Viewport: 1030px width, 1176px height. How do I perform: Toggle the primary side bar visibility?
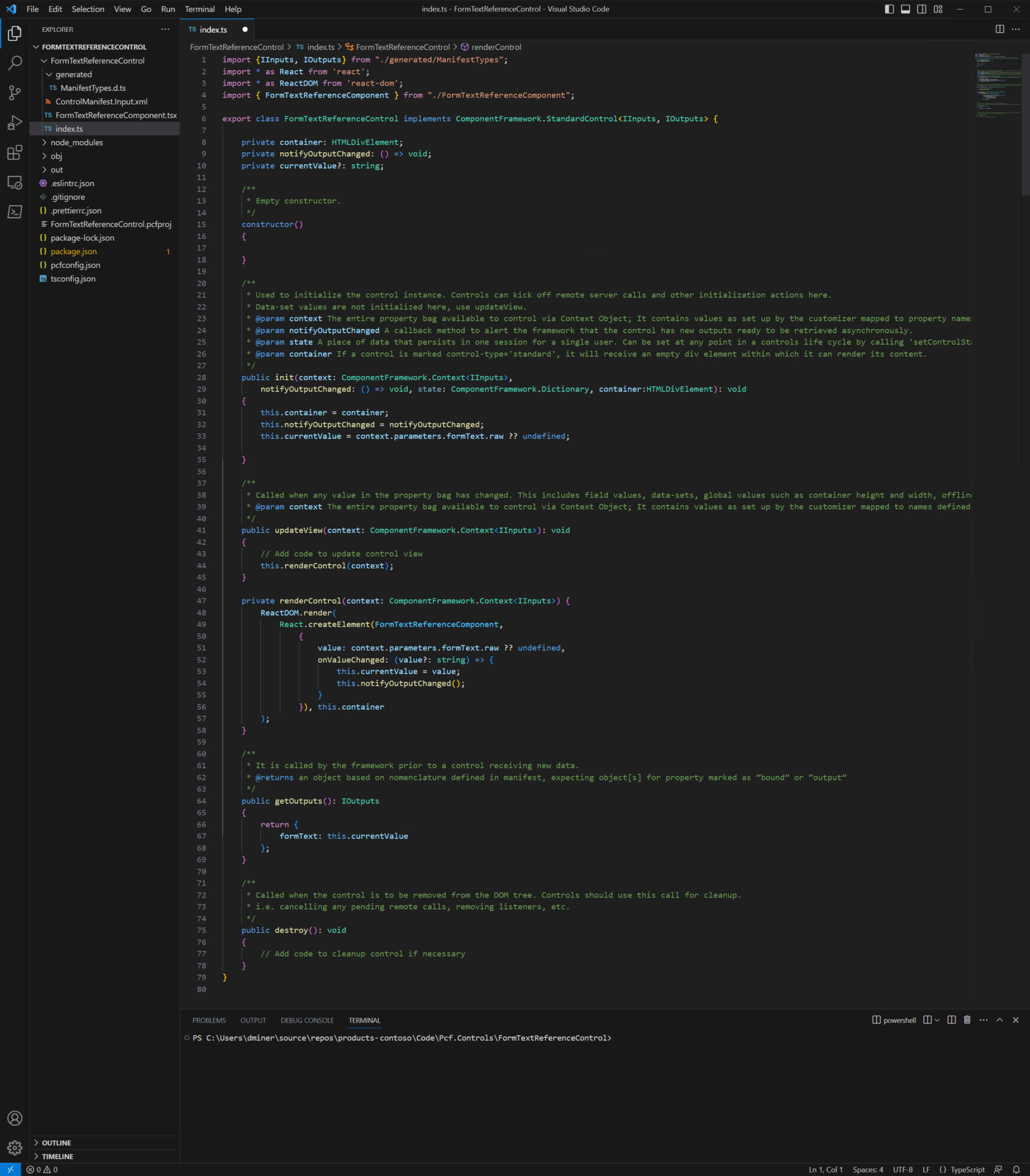[890, 9]
